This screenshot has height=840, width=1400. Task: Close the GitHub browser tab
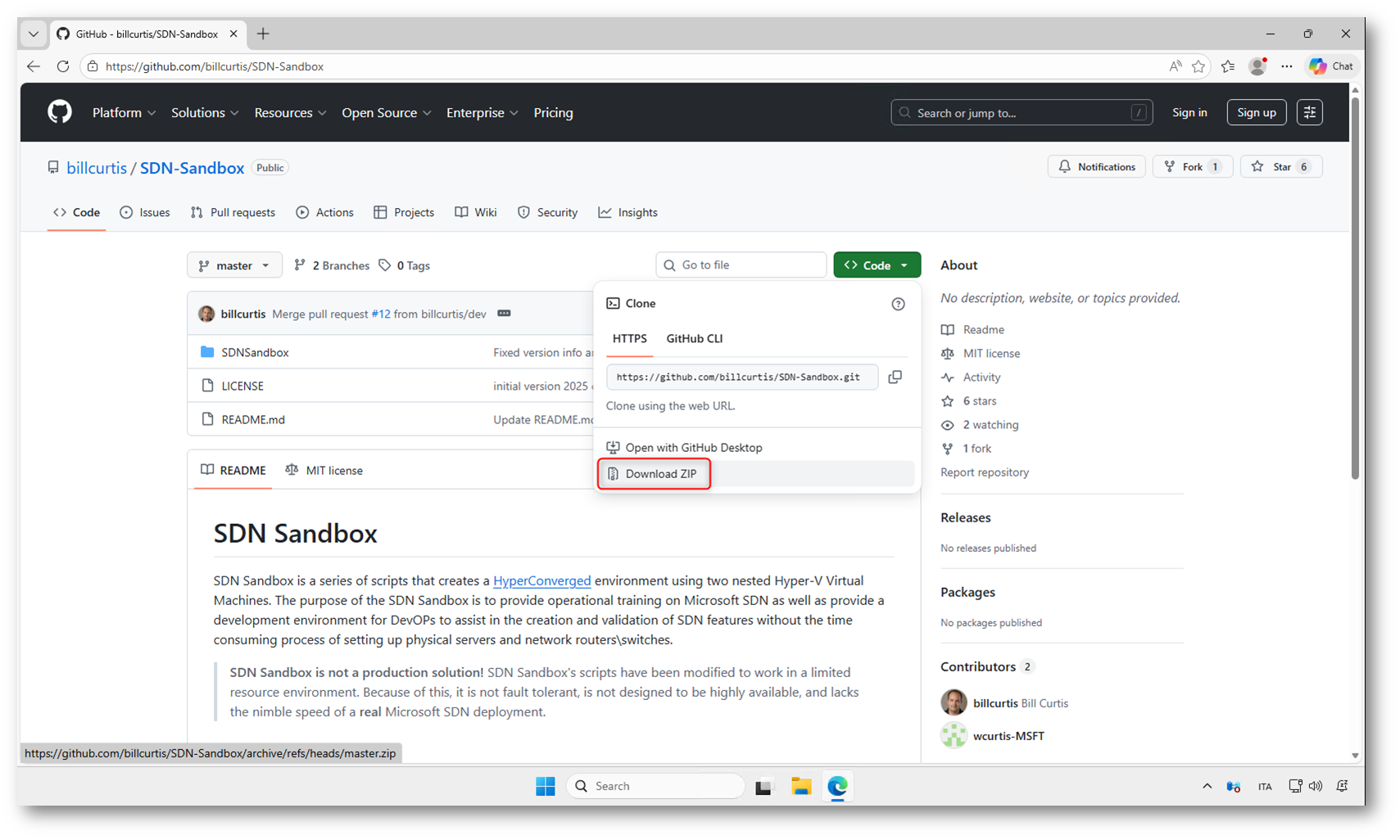[x=233, y=34]
